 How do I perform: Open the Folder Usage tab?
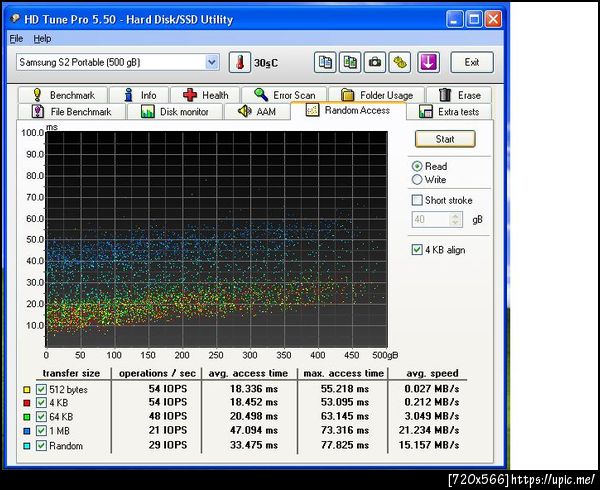point(377,95)
